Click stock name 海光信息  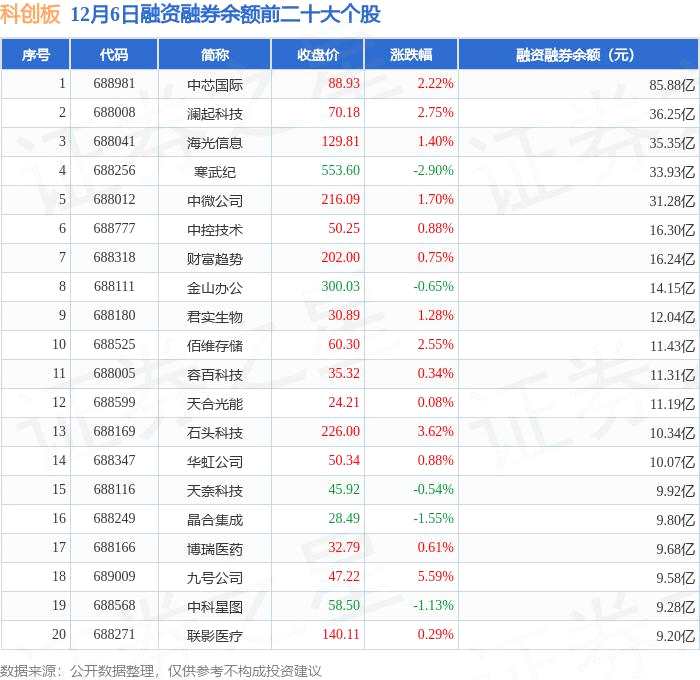tap(215, 143)
